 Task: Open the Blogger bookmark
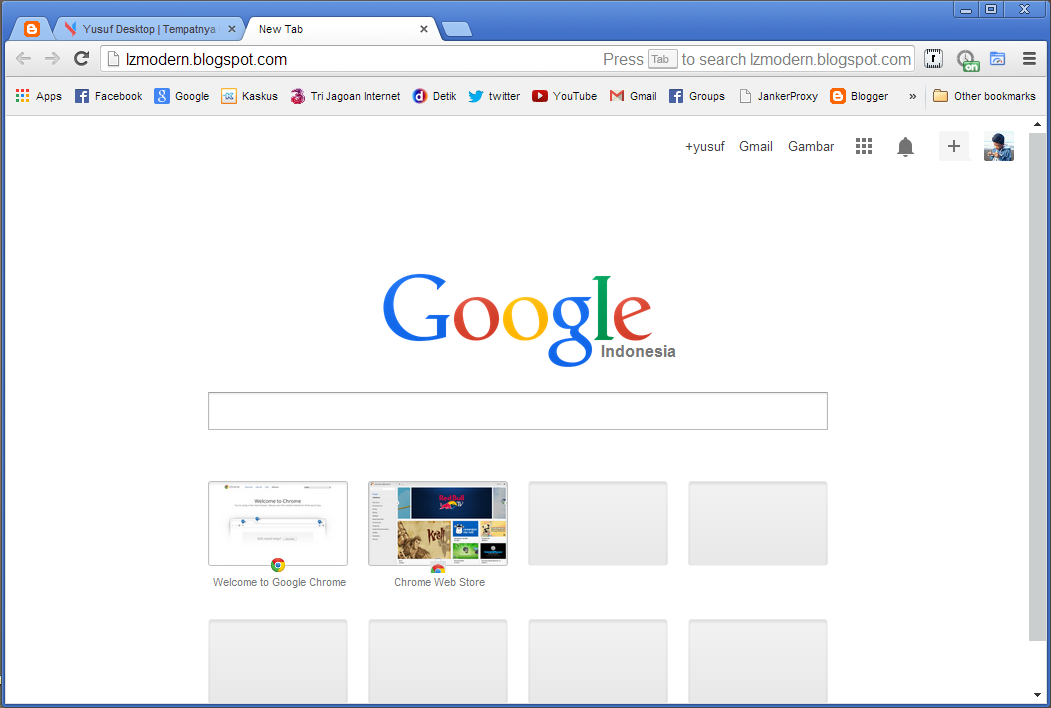(859, 96)
